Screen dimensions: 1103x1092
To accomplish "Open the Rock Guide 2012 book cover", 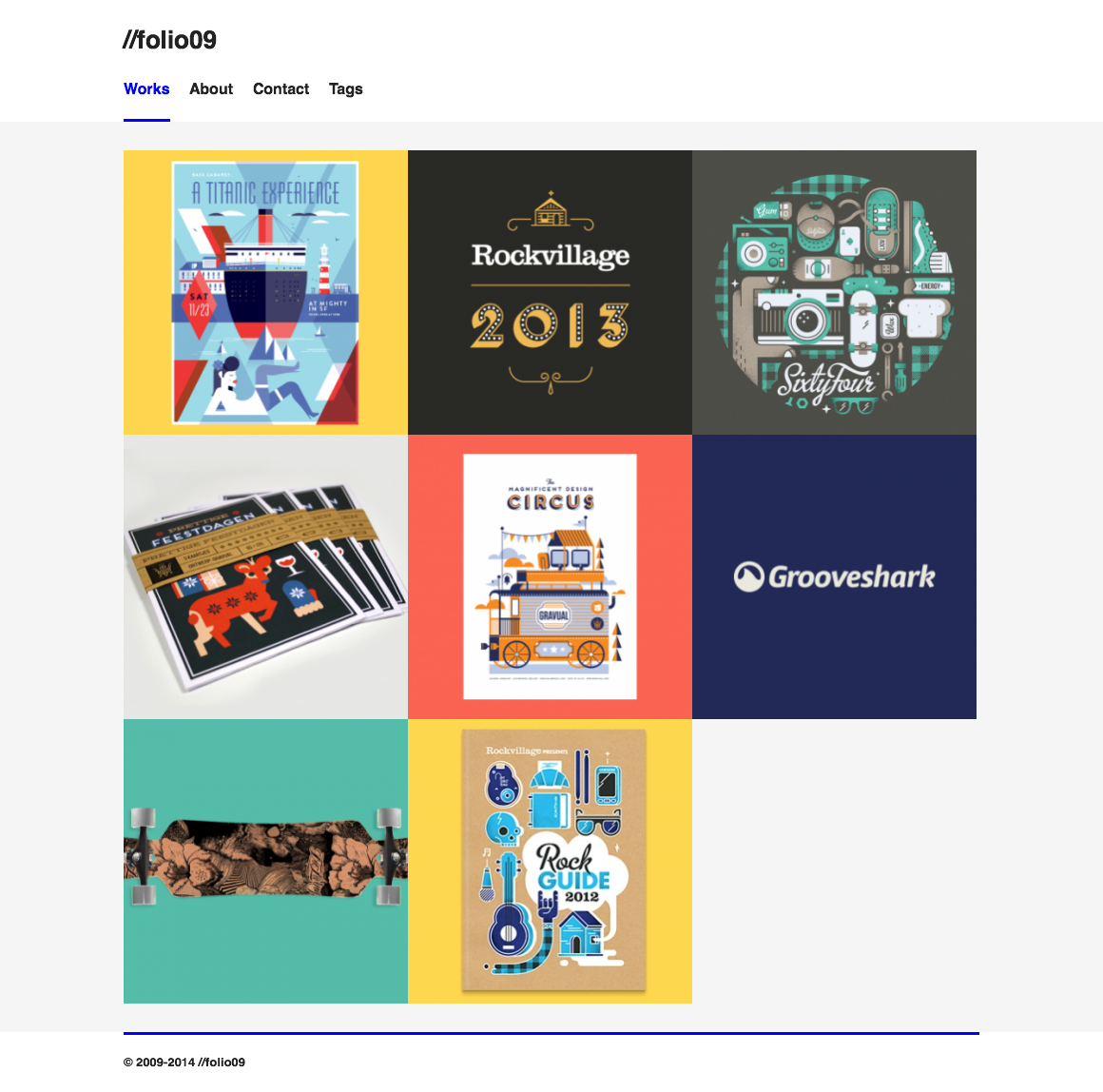I will click(x=551, y=861).
